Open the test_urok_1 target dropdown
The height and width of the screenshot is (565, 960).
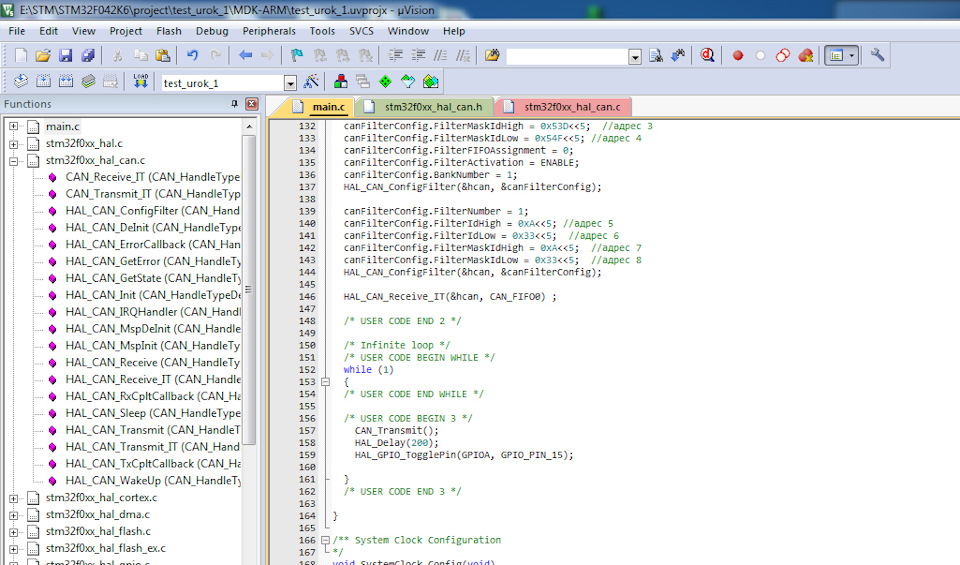point(291,83)
